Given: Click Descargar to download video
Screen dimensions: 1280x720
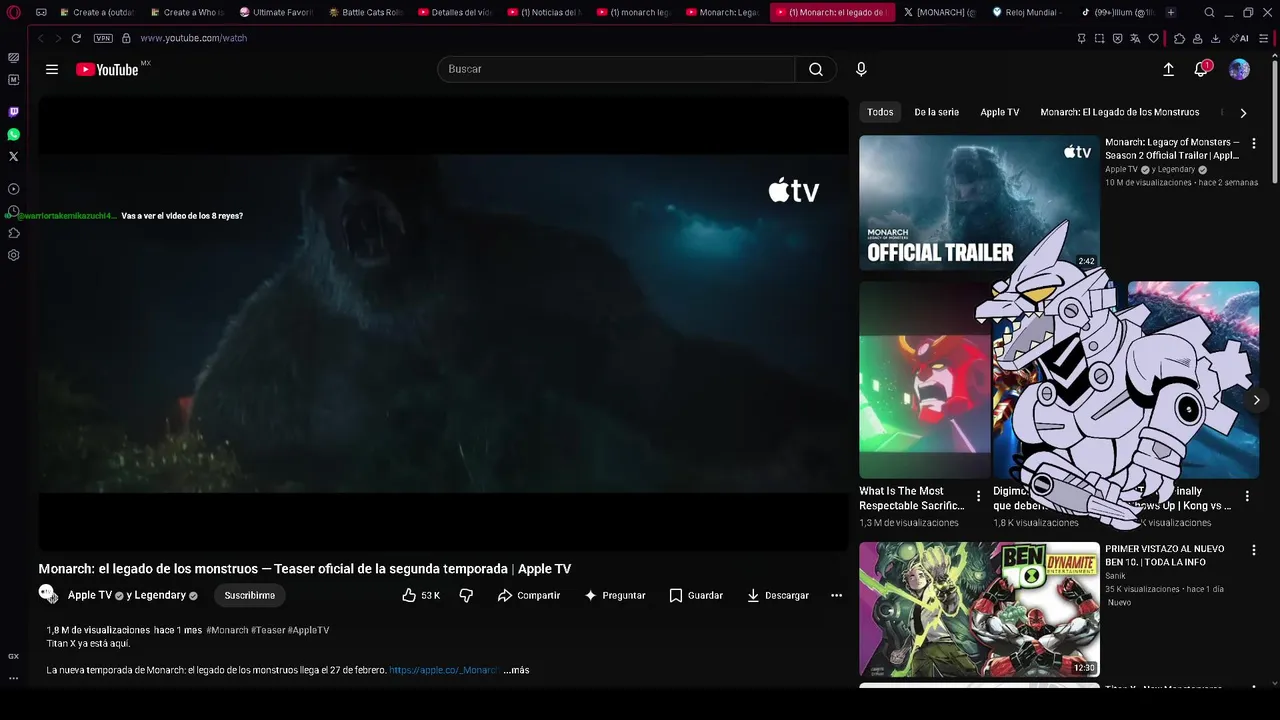Looking at the screenshot, I should [x=778, y=595].
